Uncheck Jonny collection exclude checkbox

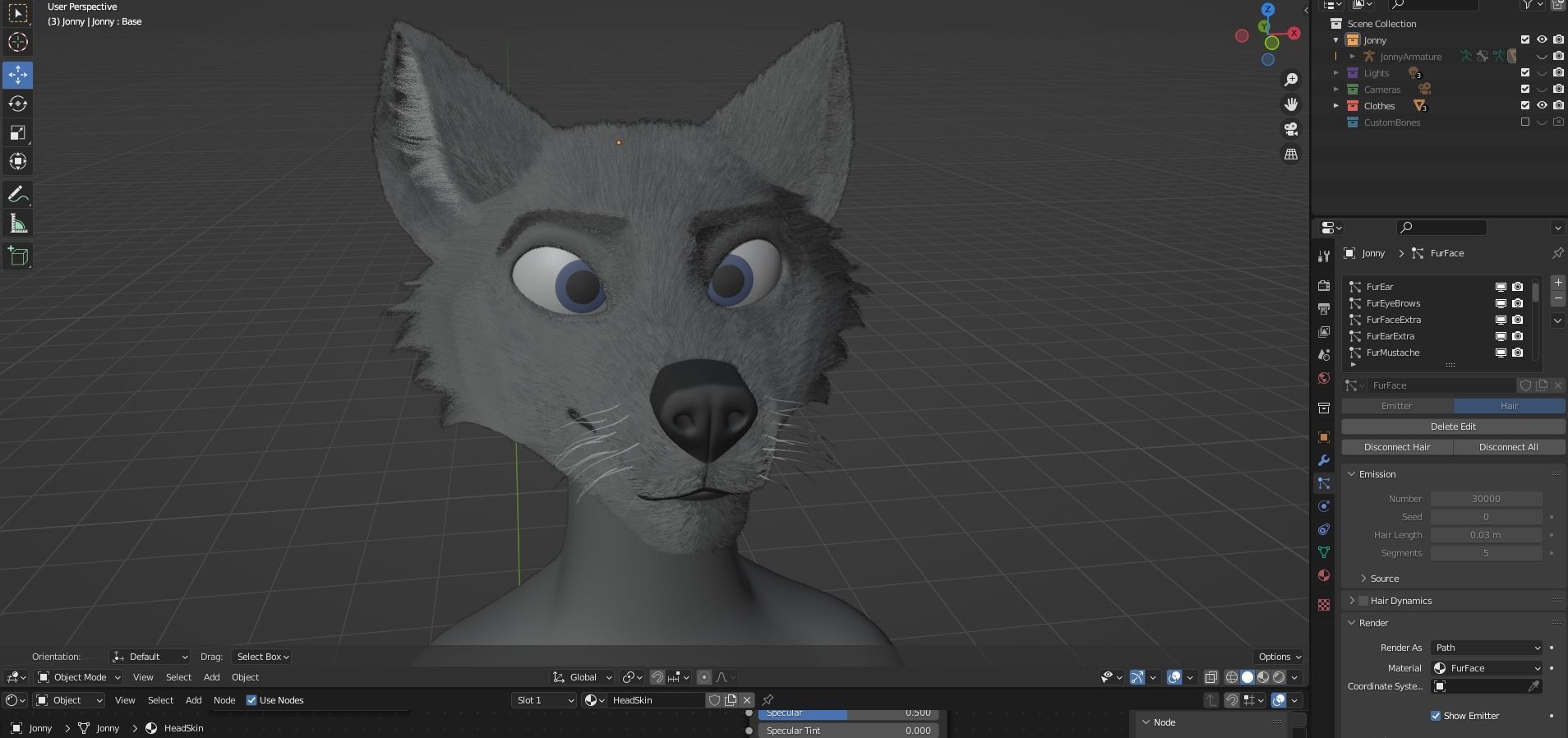coord(1525,39)
